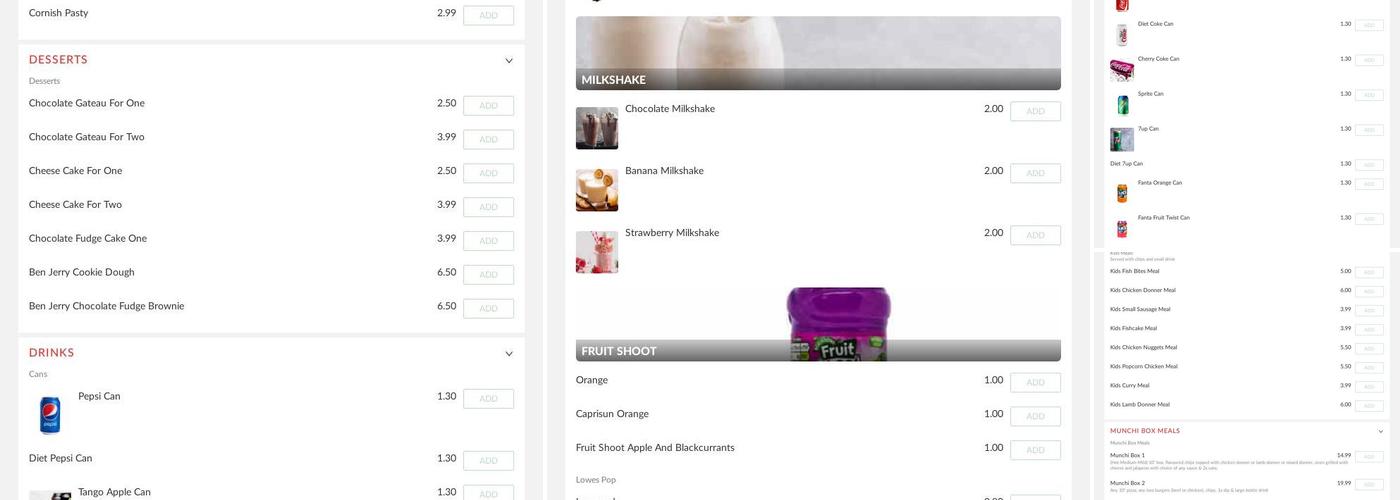Add Banana Milkshake to order
1400x500 pixels.
click(1035, 174)
